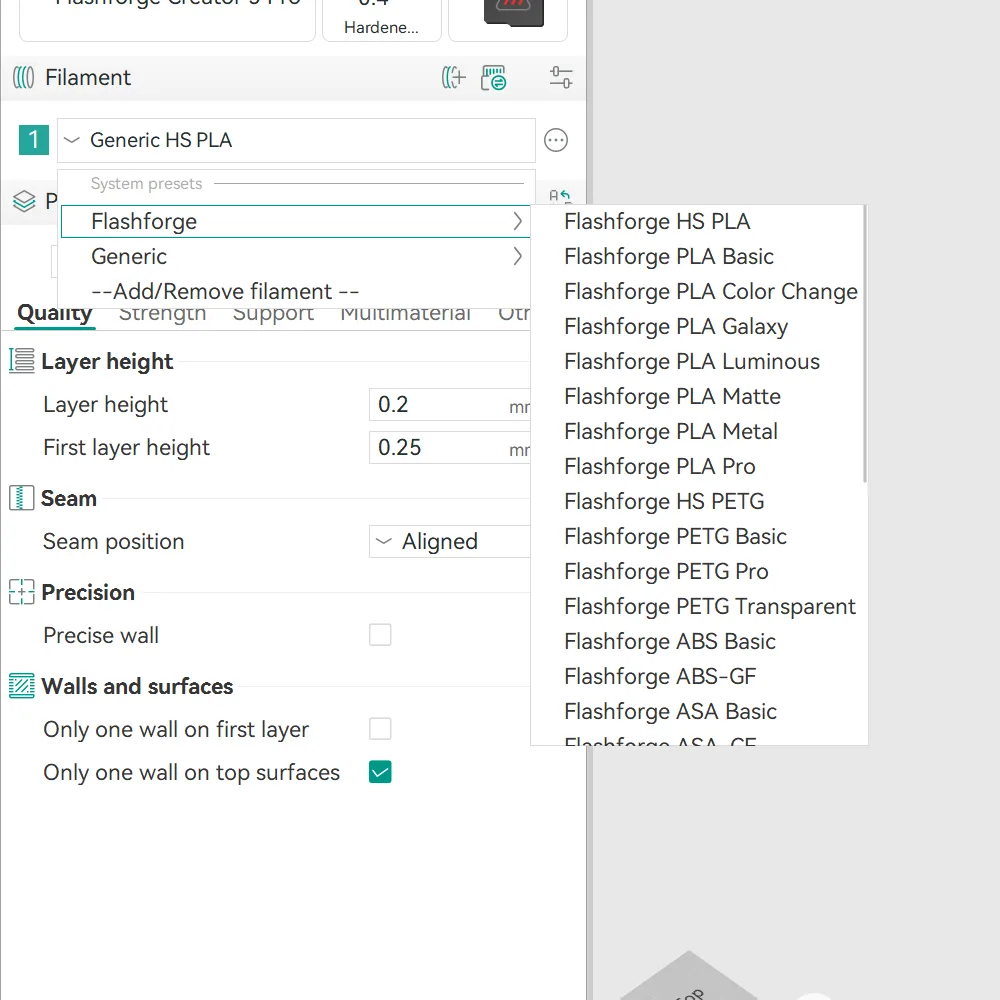Switch to the Support tab
The image size is (1000, 1000).
pos(273,314)
